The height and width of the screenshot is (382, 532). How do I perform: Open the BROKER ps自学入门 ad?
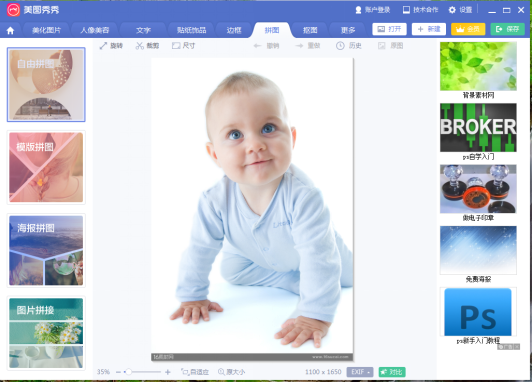point(478,128)
